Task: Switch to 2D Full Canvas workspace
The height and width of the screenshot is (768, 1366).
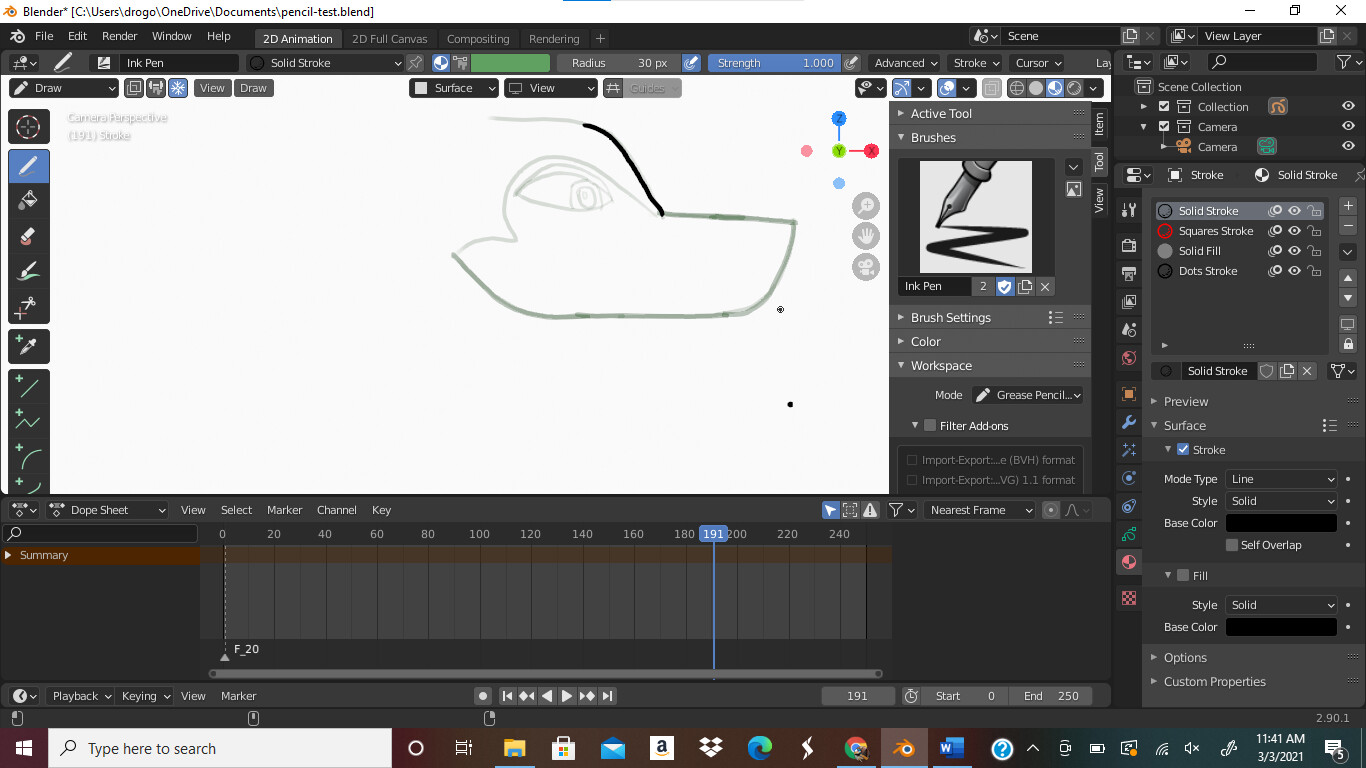Action: 390,39
